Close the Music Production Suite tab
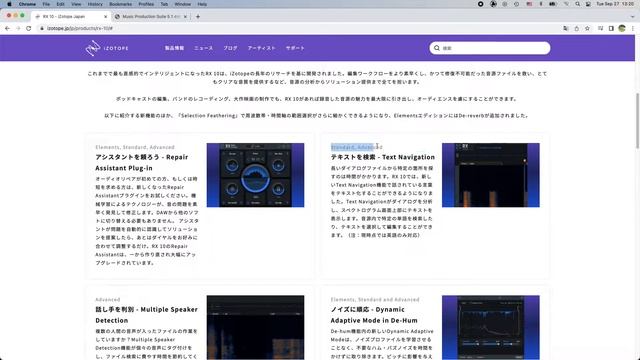The image size is (640, 360). click(x=185, y=17)
